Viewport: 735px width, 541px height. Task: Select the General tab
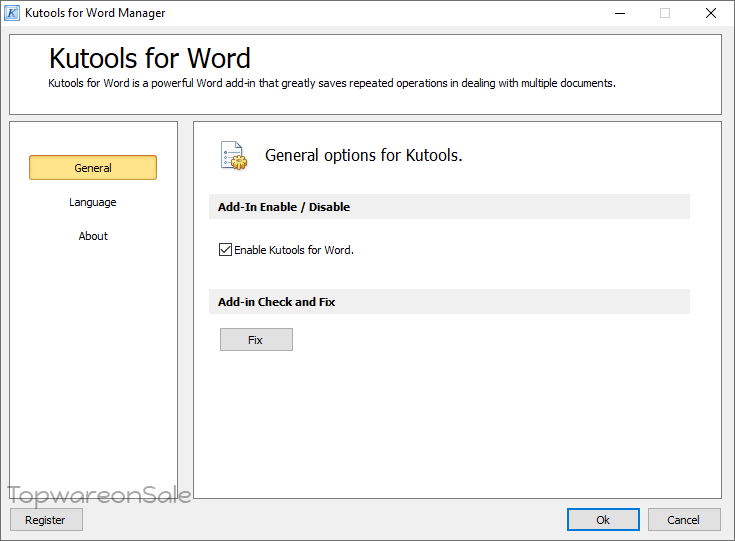coord(93,168)
